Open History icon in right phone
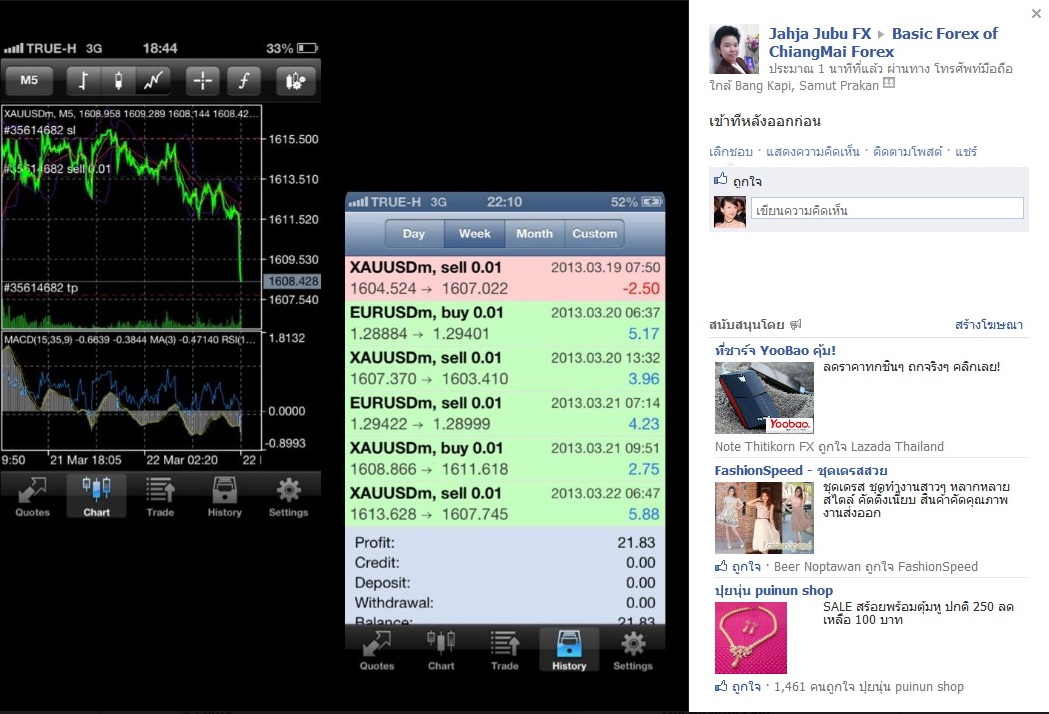Viewport: 1049px width, 714px height. pos(569,650)
